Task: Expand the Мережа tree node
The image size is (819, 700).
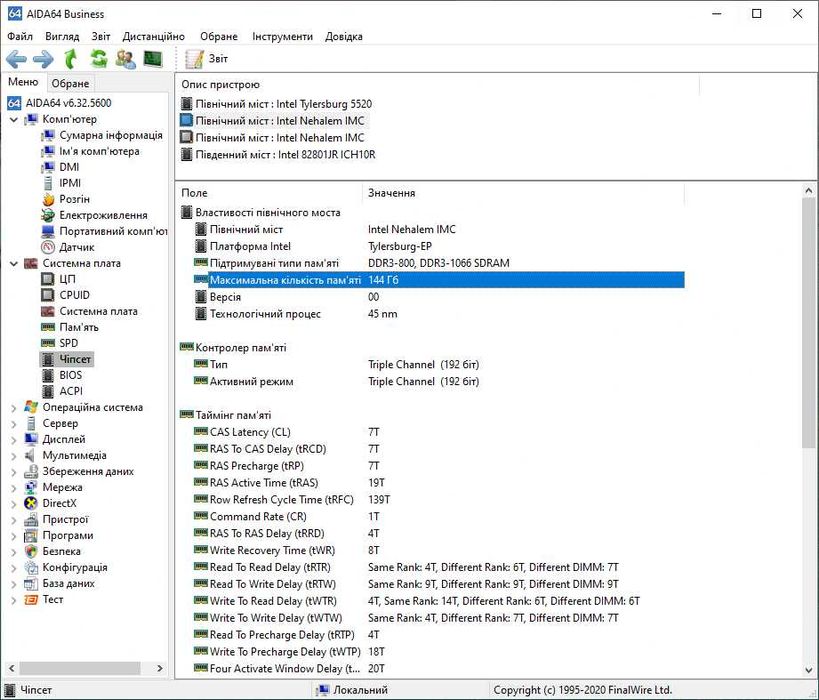Action: [x=14, y=488]
